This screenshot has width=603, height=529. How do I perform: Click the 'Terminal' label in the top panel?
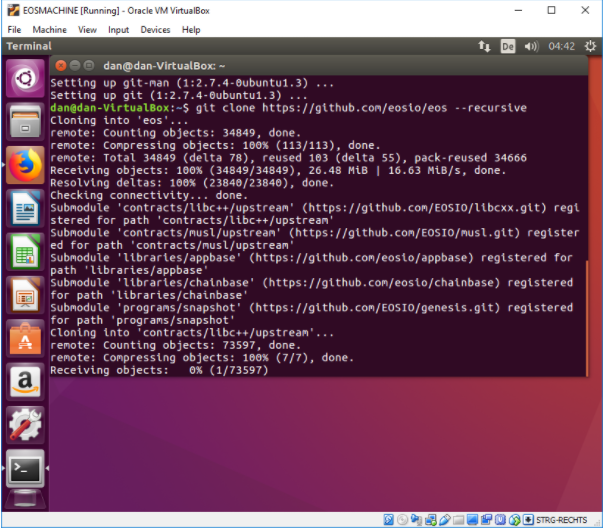(x=29, y=46)
